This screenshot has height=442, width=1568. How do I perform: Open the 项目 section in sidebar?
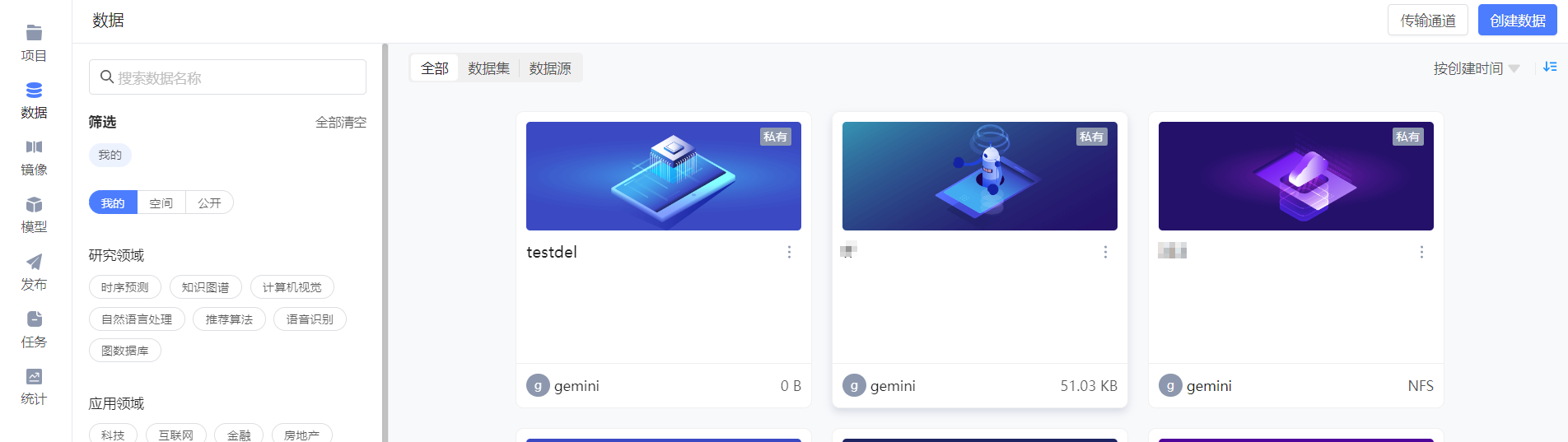coord(34,44)
